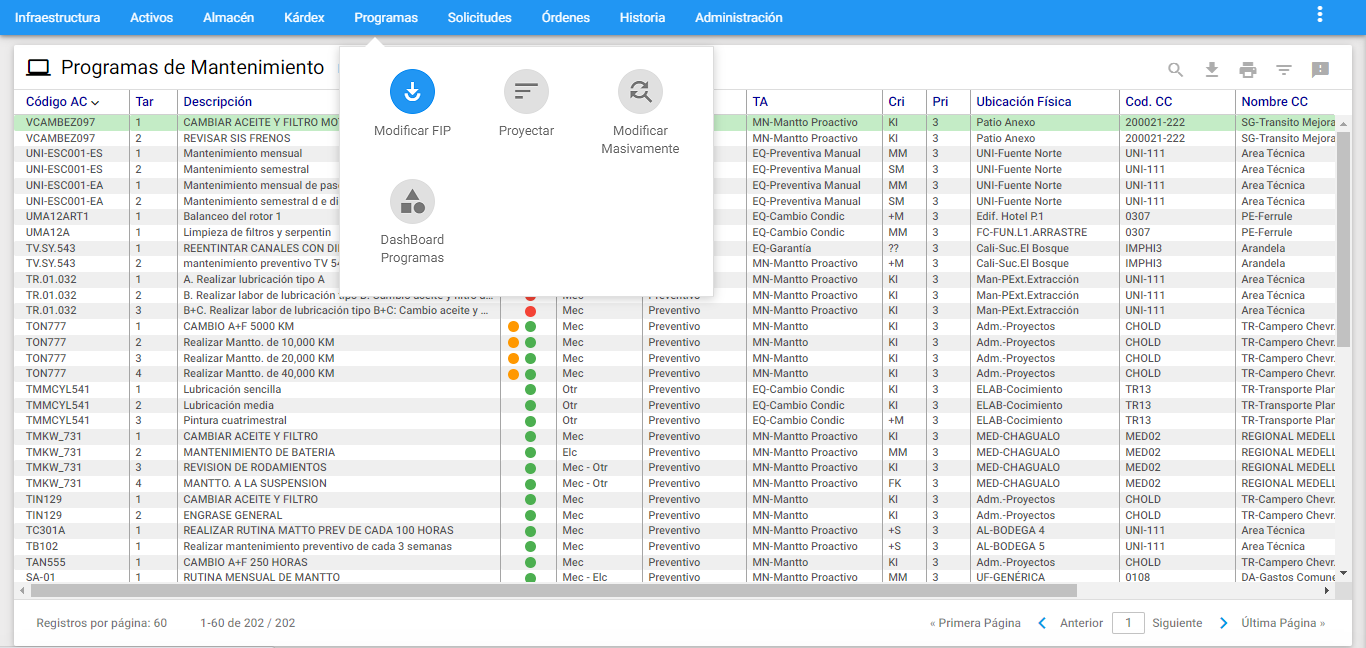
Task: Click the vertical scrollbar of the table
Action: (1343, 238)
